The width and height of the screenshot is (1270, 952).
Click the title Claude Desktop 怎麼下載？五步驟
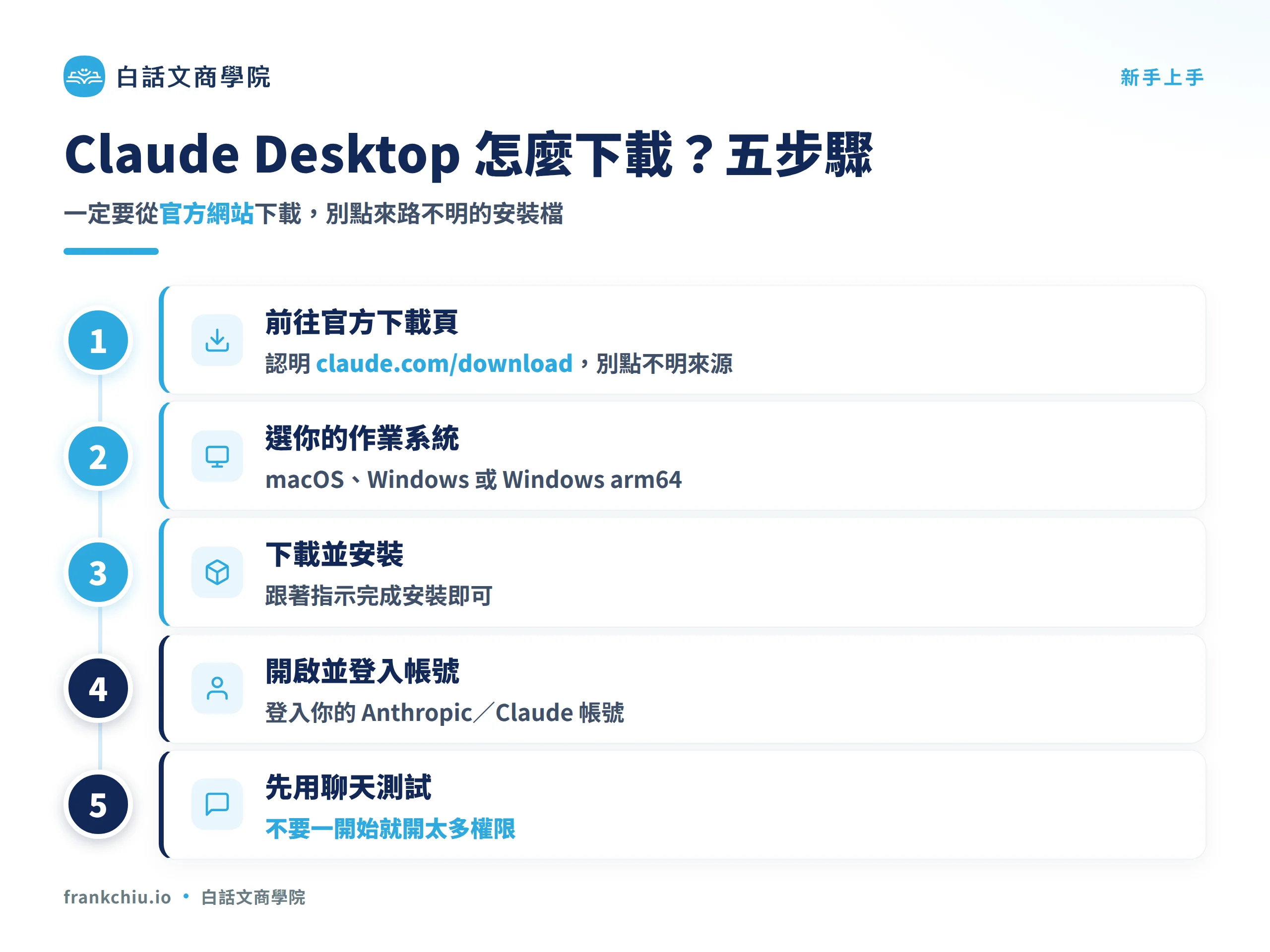click(468, 154)
